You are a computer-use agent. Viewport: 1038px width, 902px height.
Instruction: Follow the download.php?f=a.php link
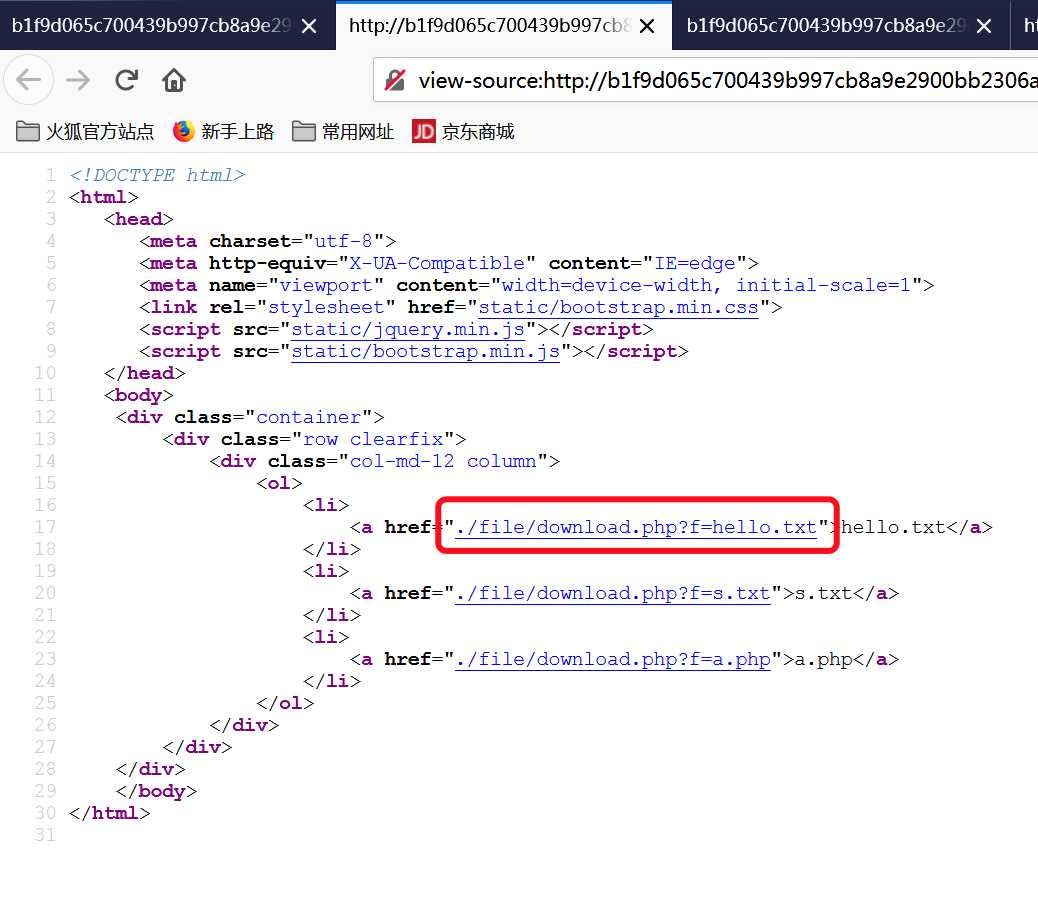pyautogui.click(x=612, y=659)
